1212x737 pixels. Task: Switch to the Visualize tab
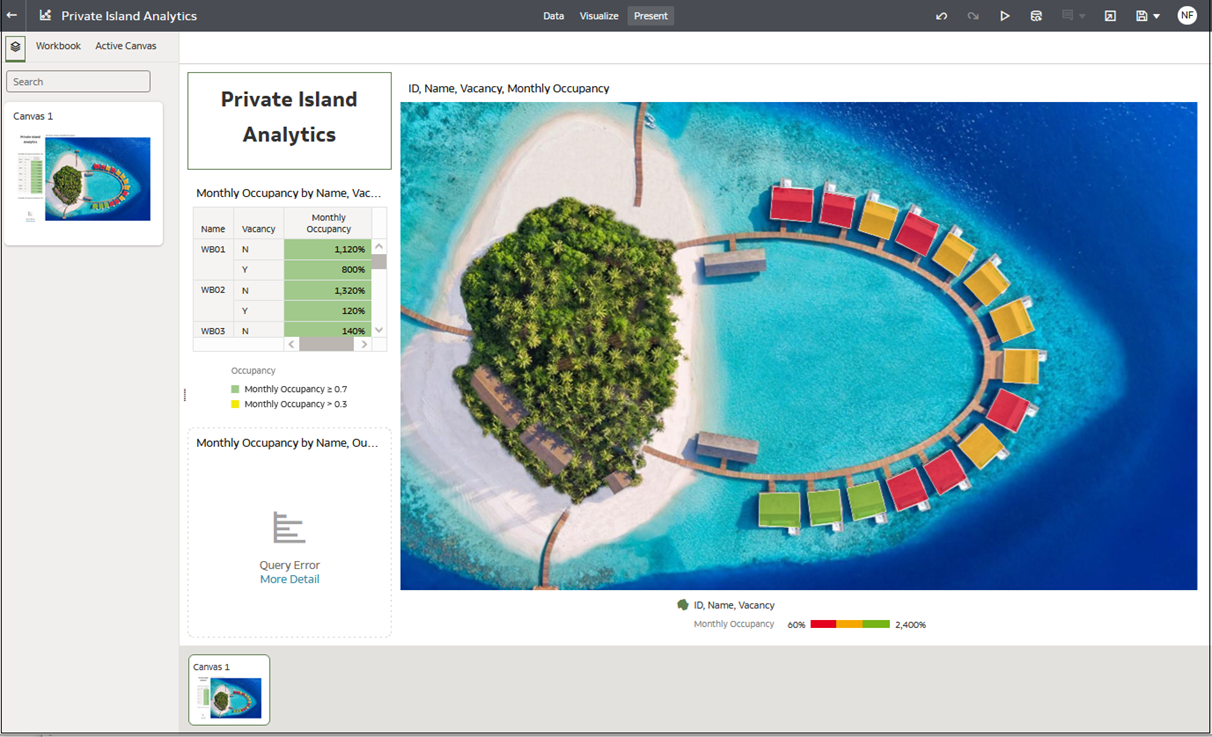point(599,16)
